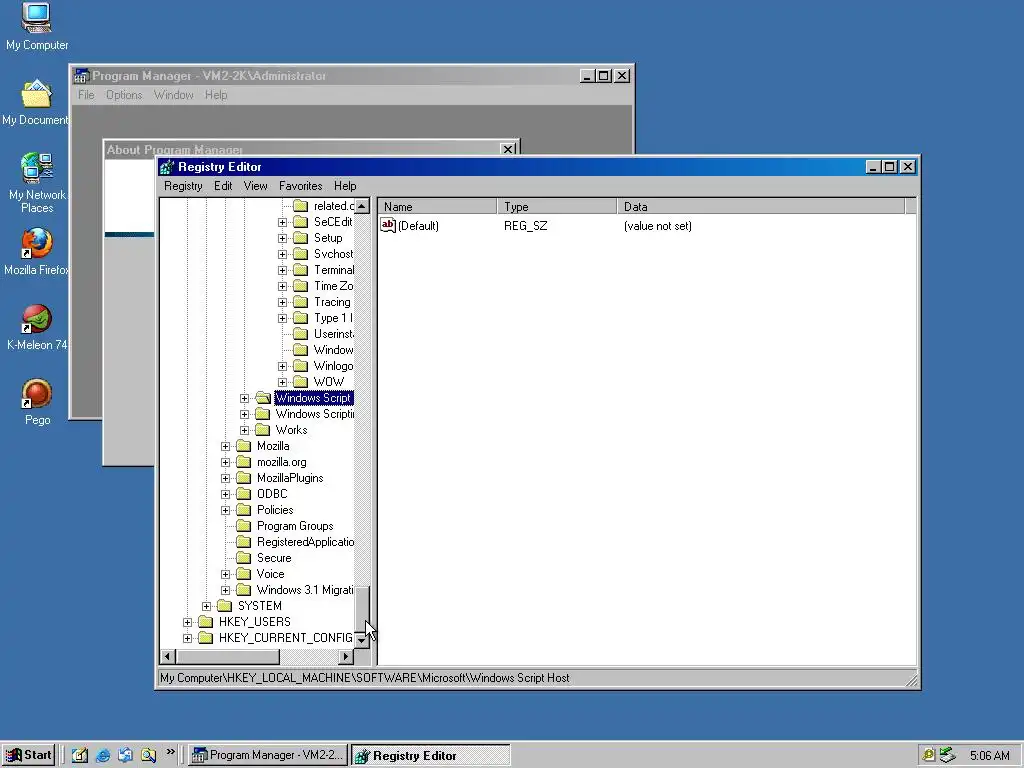The width and height of the screenshot is (1024, 768).
Task: Expand the Winlogon key
Action: pos(282,366)
